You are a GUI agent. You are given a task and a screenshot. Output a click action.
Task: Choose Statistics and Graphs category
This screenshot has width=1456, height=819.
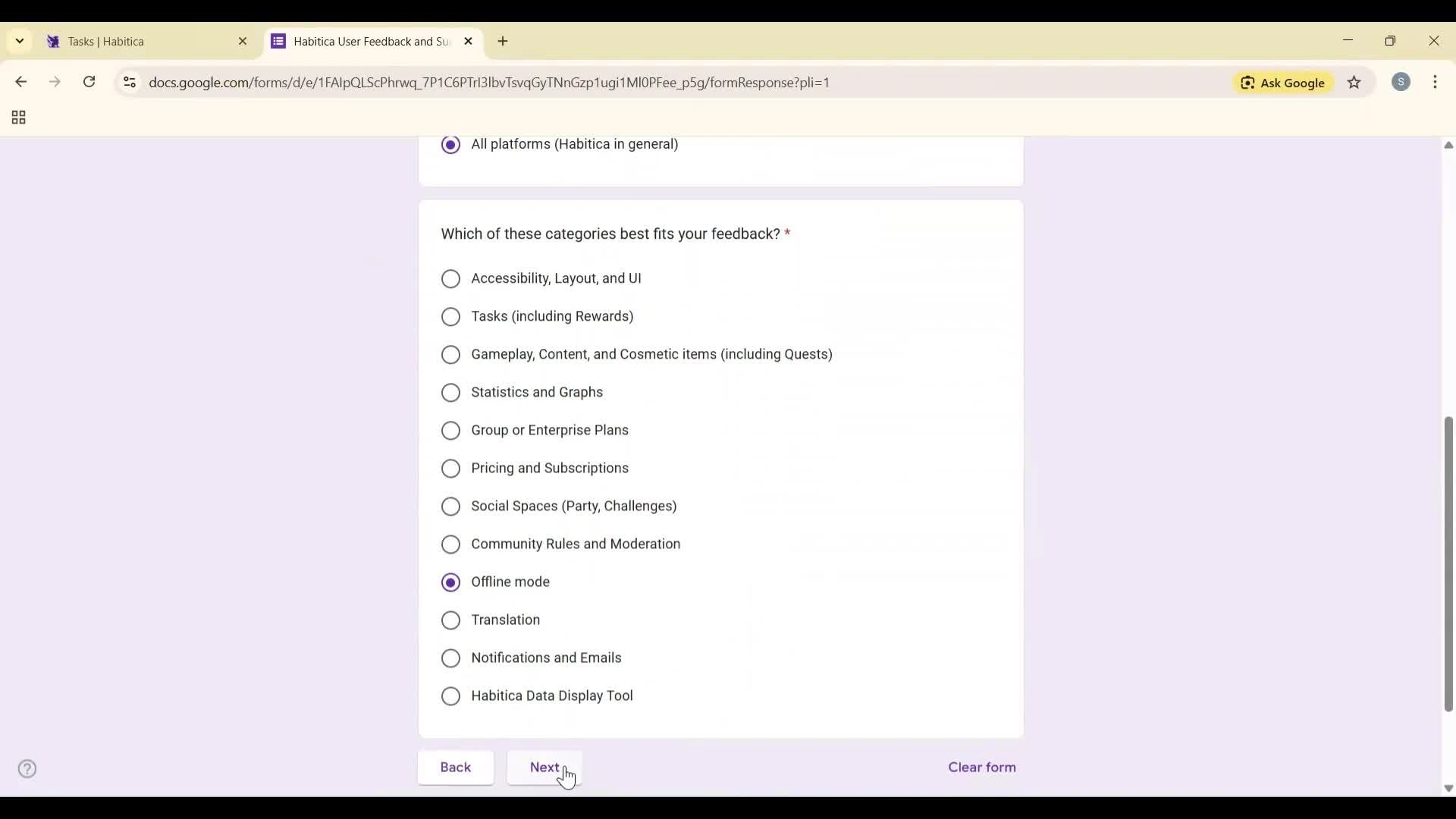click(450, 392)
